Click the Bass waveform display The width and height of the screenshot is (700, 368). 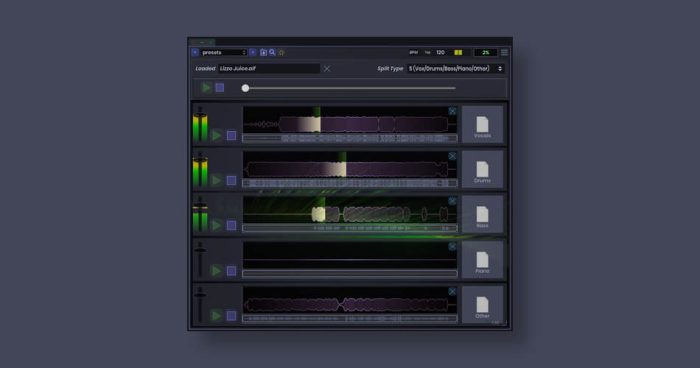[350, 210]
